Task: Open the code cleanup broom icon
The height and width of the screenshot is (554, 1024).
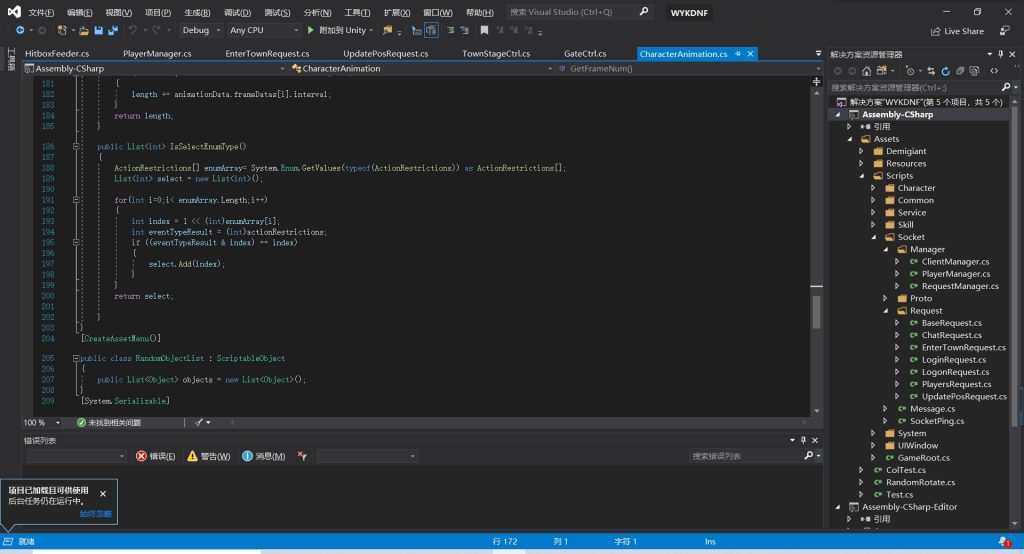Action: click(199, 423)
